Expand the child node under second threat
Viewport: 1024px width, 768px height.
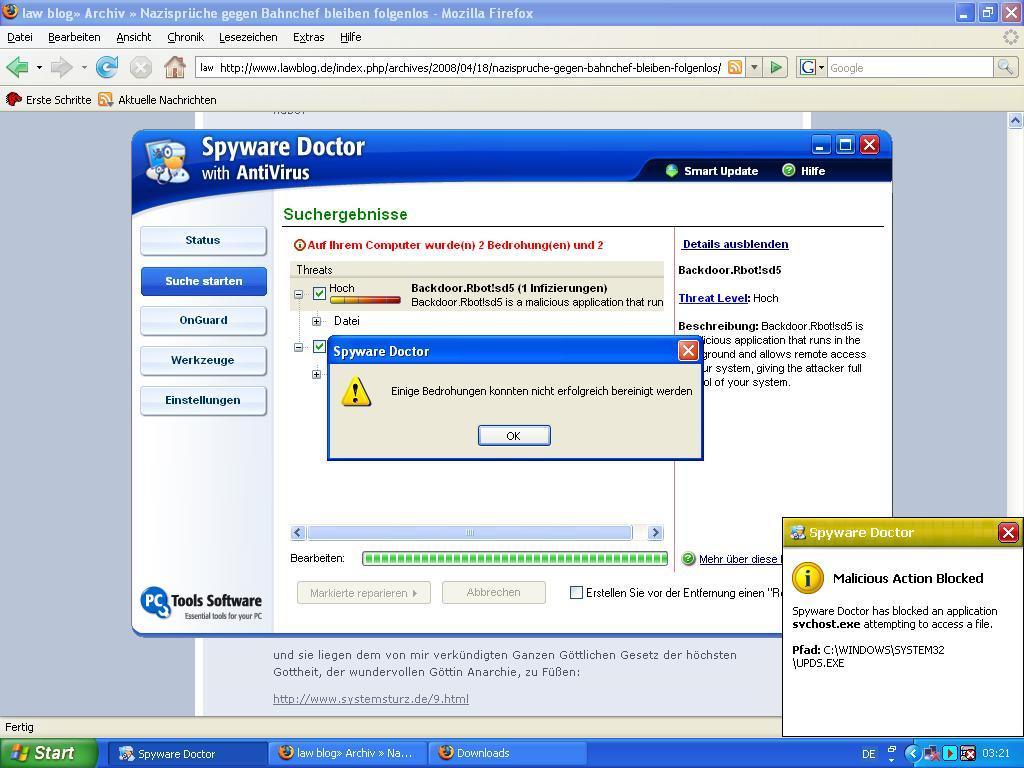(317, 374)
